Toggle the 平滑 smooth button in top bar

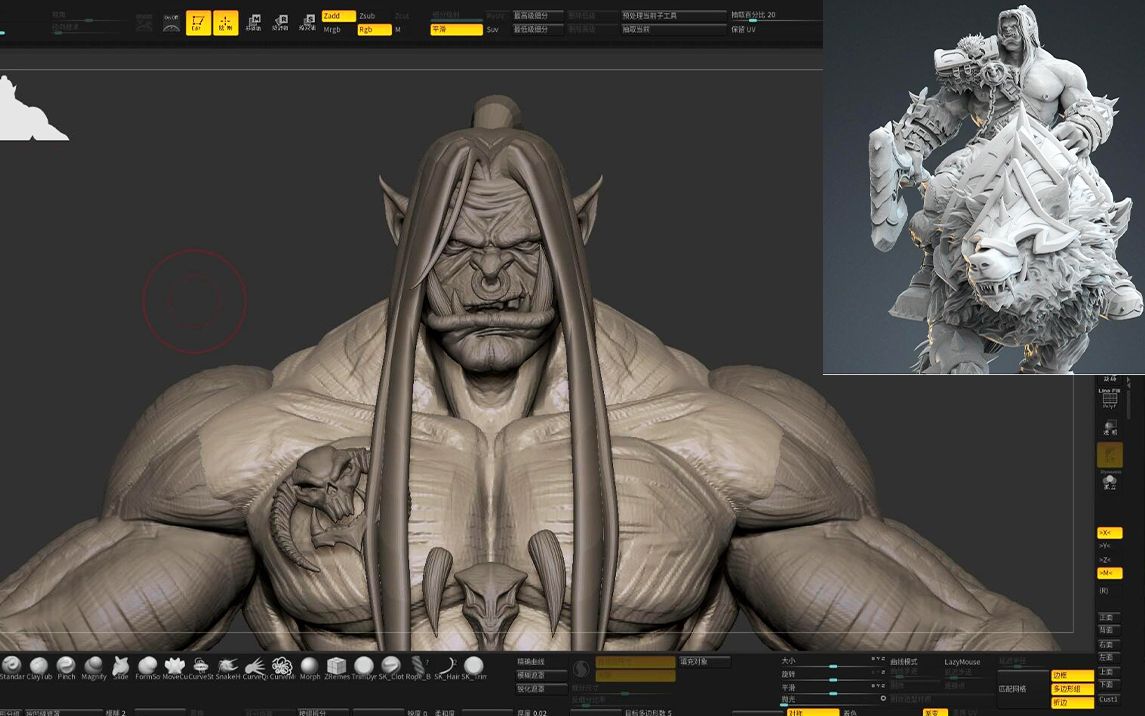pos(456,30)
